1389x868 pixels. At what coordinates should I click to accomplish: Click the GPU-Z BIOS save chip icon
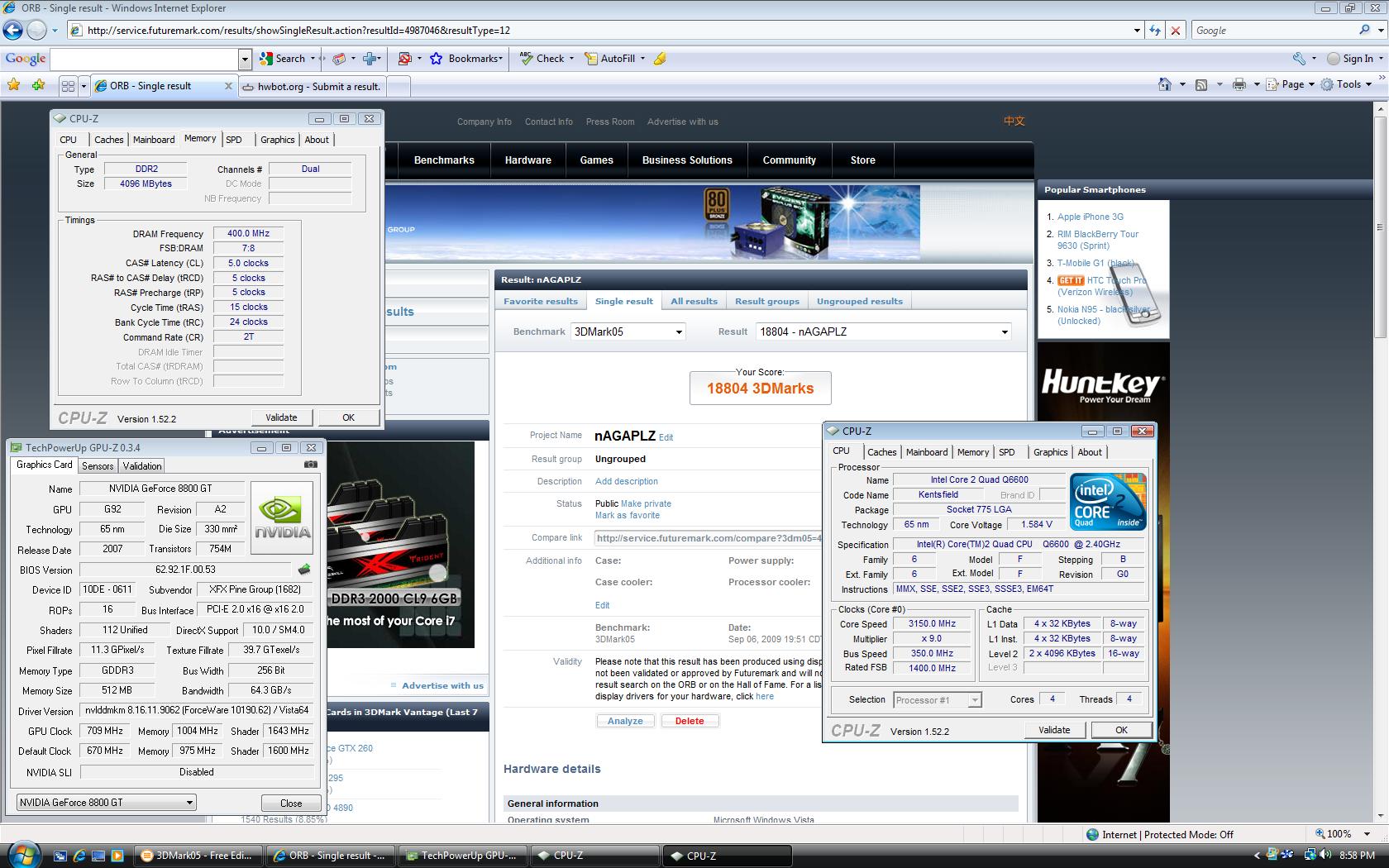(x=304, y=570)
